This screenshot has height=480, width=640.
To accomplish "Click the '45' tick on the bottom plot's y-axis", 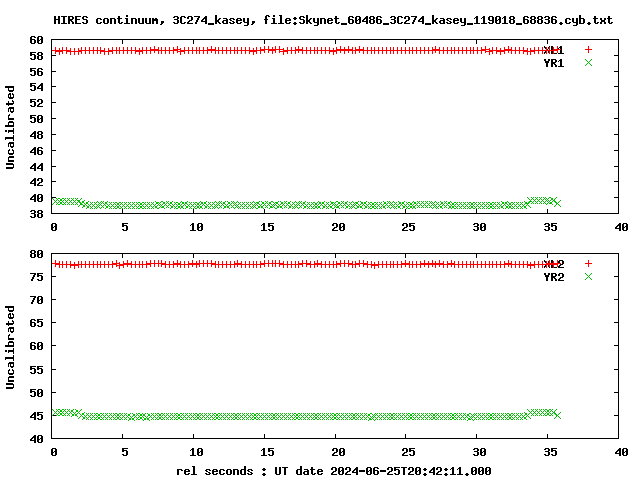I will [36, 416].
